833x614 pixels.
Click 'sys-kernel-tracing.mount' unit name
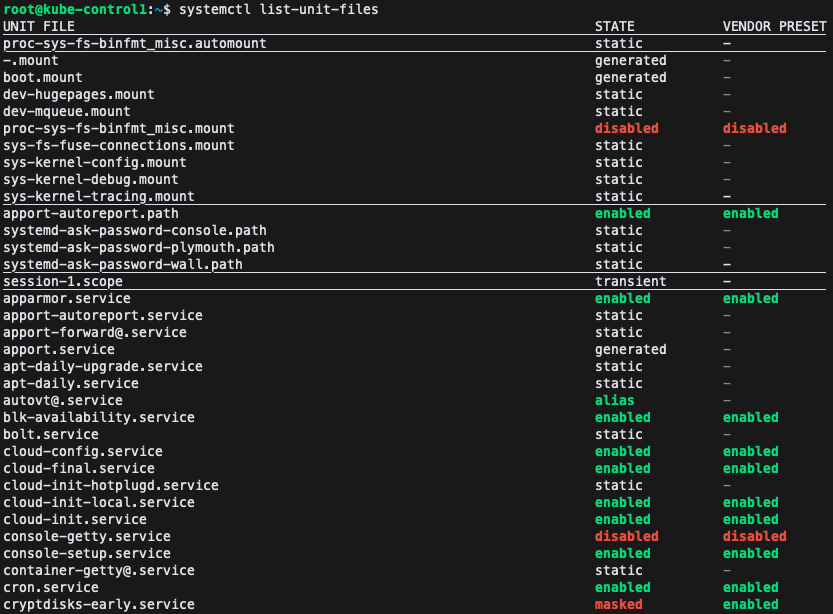(x=99, y=197)
